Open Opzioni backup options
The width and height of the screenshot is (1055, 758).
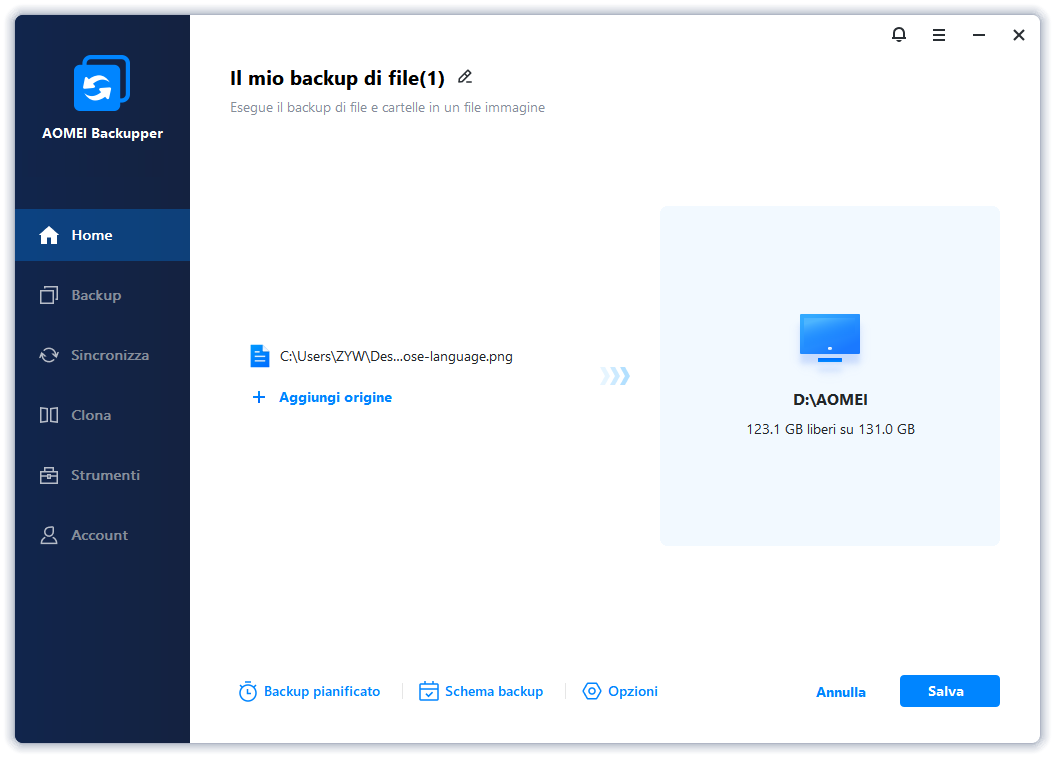620,691
